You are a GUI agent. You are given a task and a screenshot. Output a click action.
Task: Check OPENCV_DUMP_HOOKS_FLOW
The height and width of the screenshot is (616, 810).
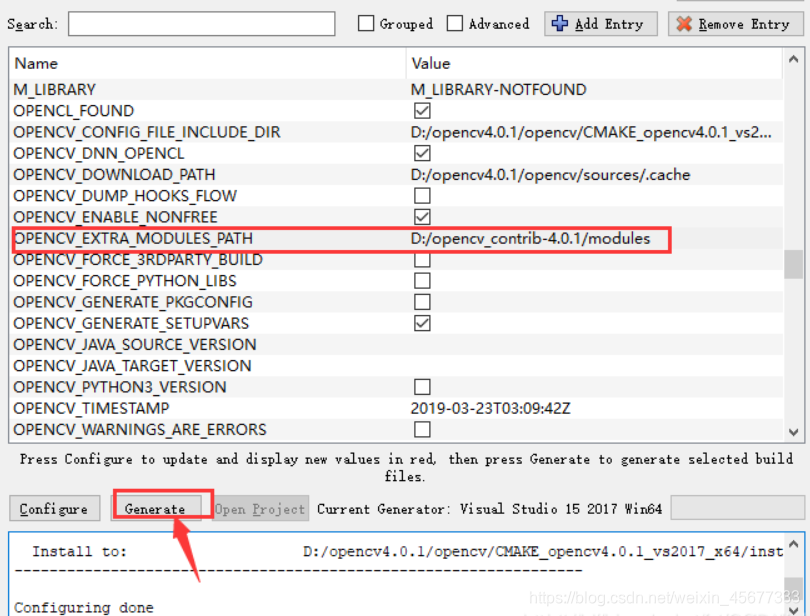[x=421, y=196]
